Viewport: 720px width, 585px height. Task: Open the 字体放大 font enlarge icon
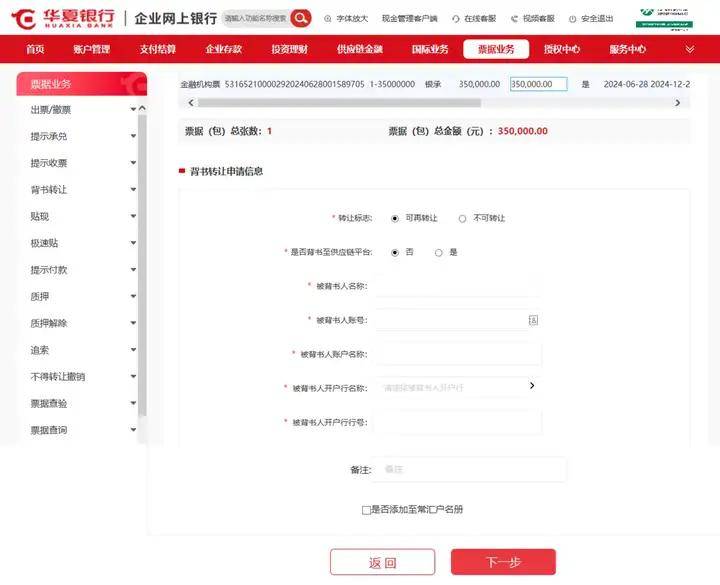point(329,19)
